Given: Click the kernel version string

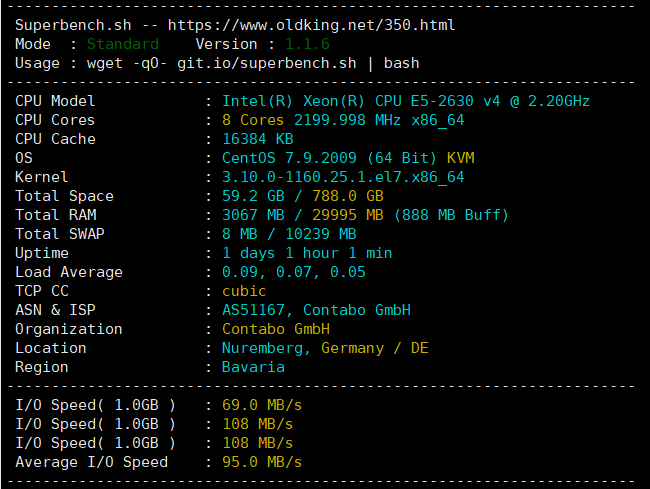Looking at the screenshot, I should (343, 177).
